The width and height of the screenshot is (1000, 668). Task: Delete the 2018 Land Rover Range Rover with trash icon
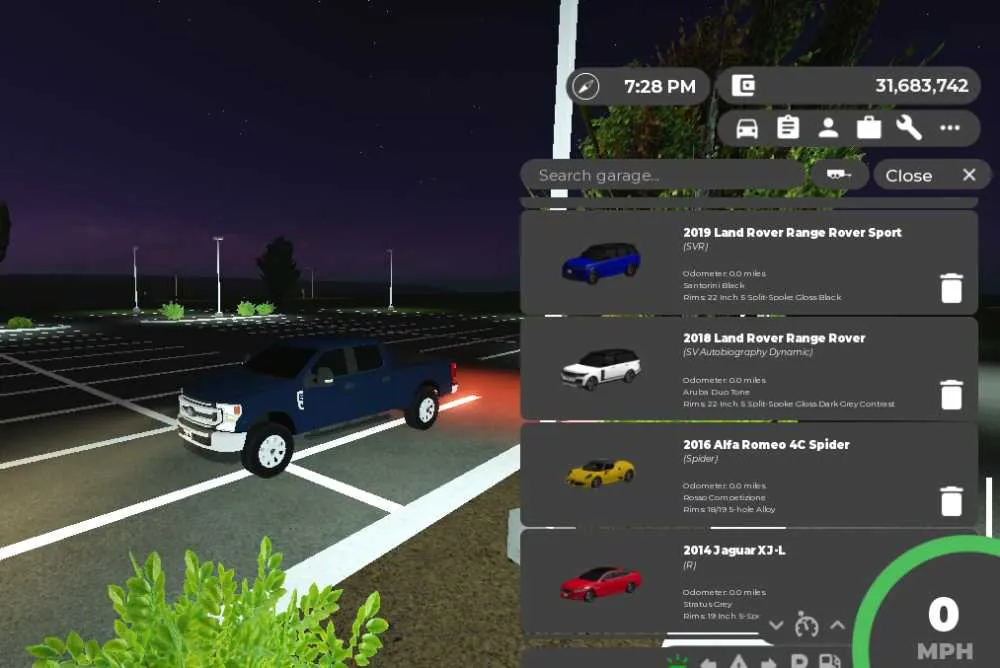coord(951,394)
